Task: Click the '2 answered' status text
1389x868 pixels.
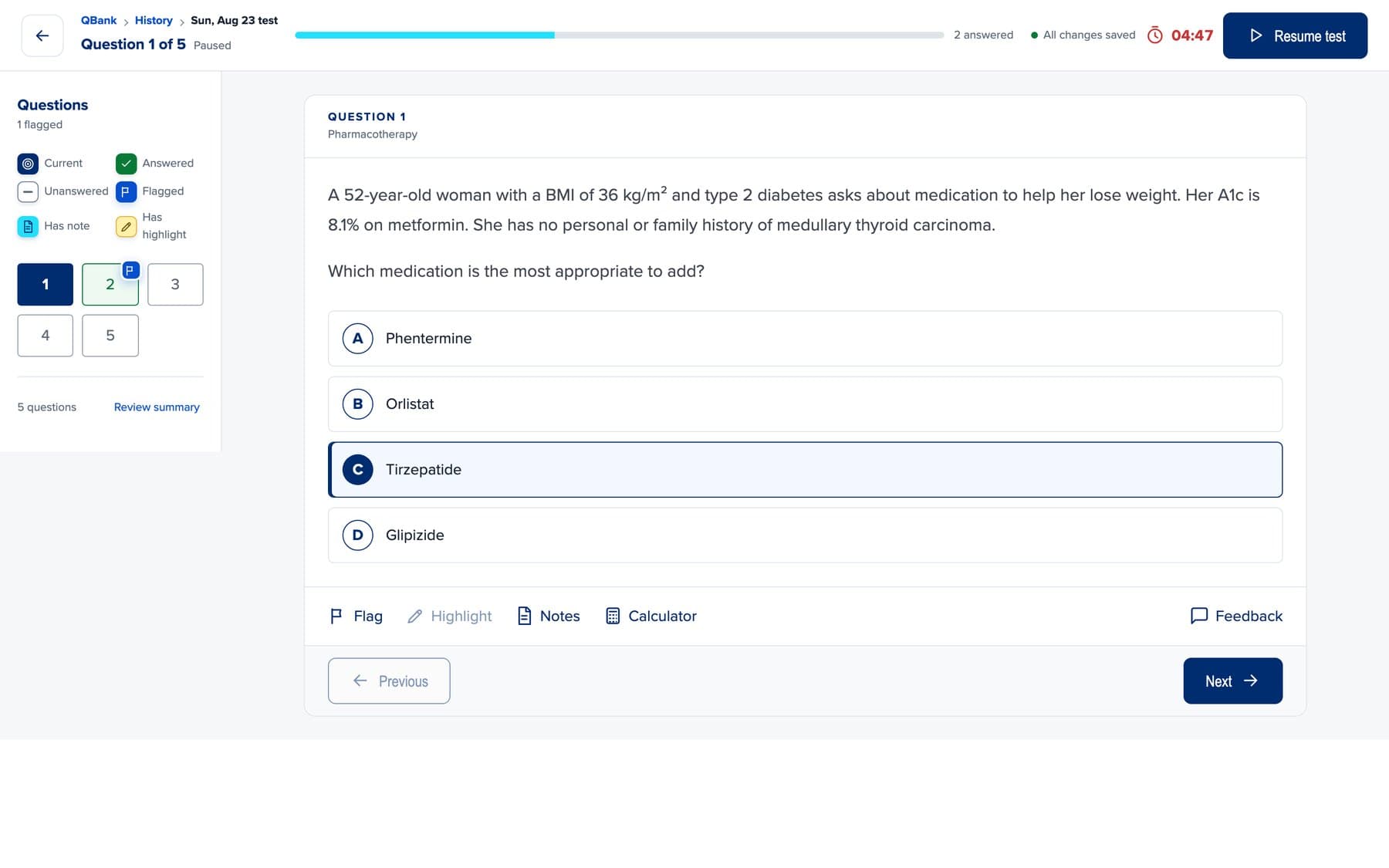Action: pos(983,35)
